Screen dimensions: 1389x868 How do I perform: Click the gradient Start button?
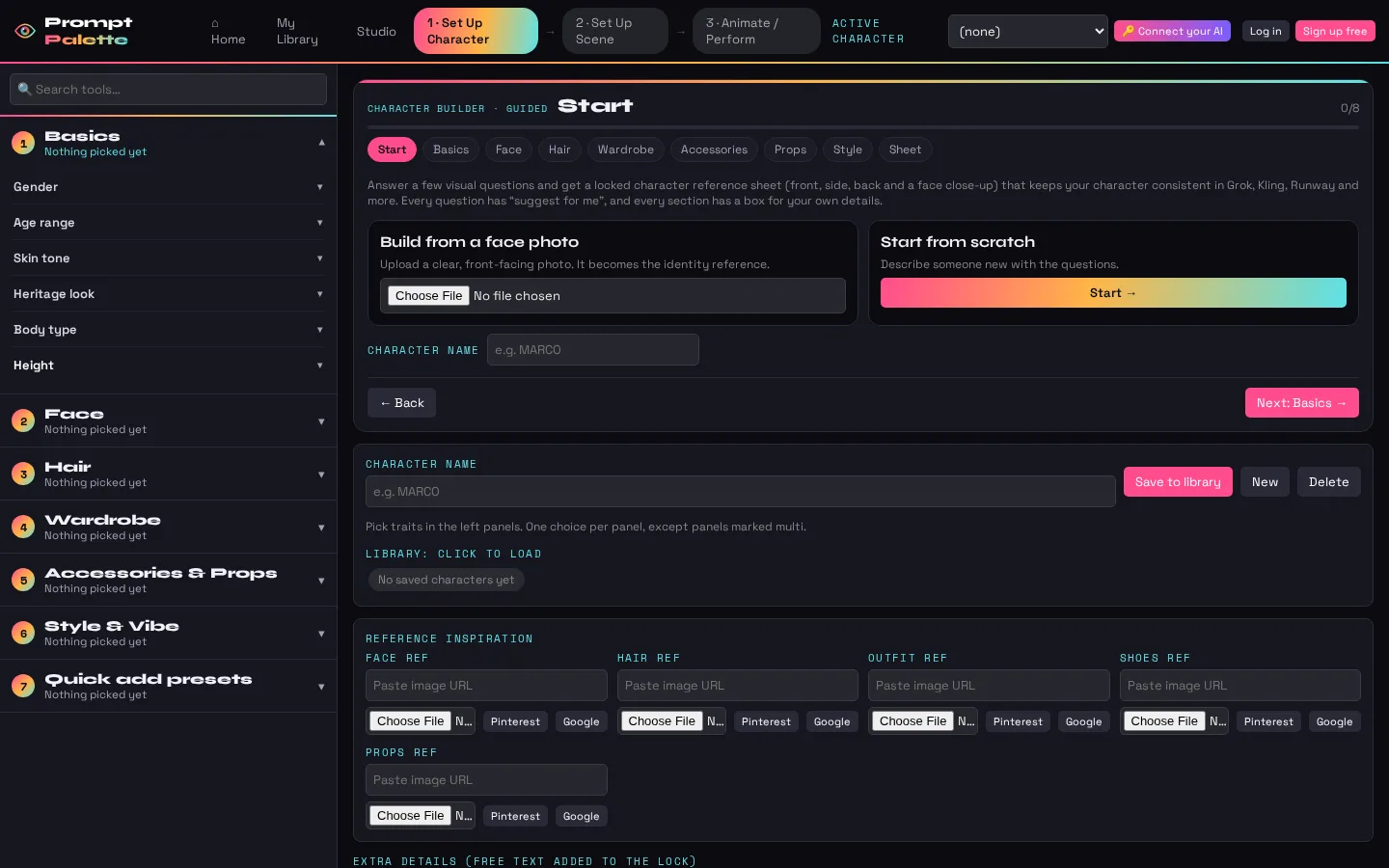(x=1113, y=293)
